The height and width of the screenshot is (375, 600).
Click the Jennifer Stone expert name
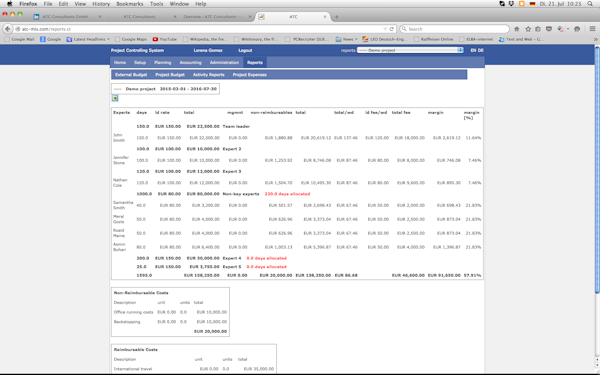121,160
